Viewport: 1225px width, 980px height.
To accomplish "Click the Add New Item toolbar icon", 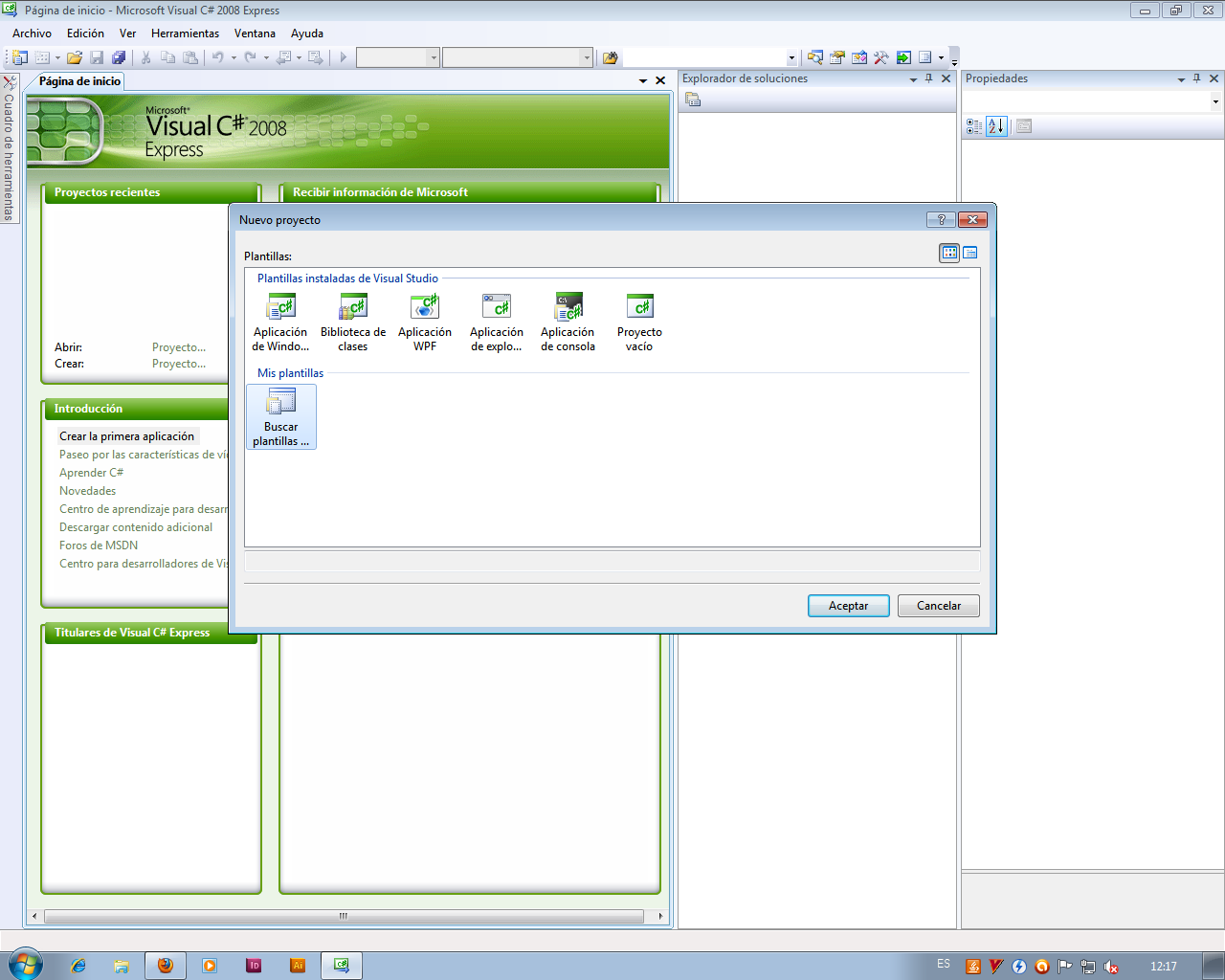I will (42, 57).
